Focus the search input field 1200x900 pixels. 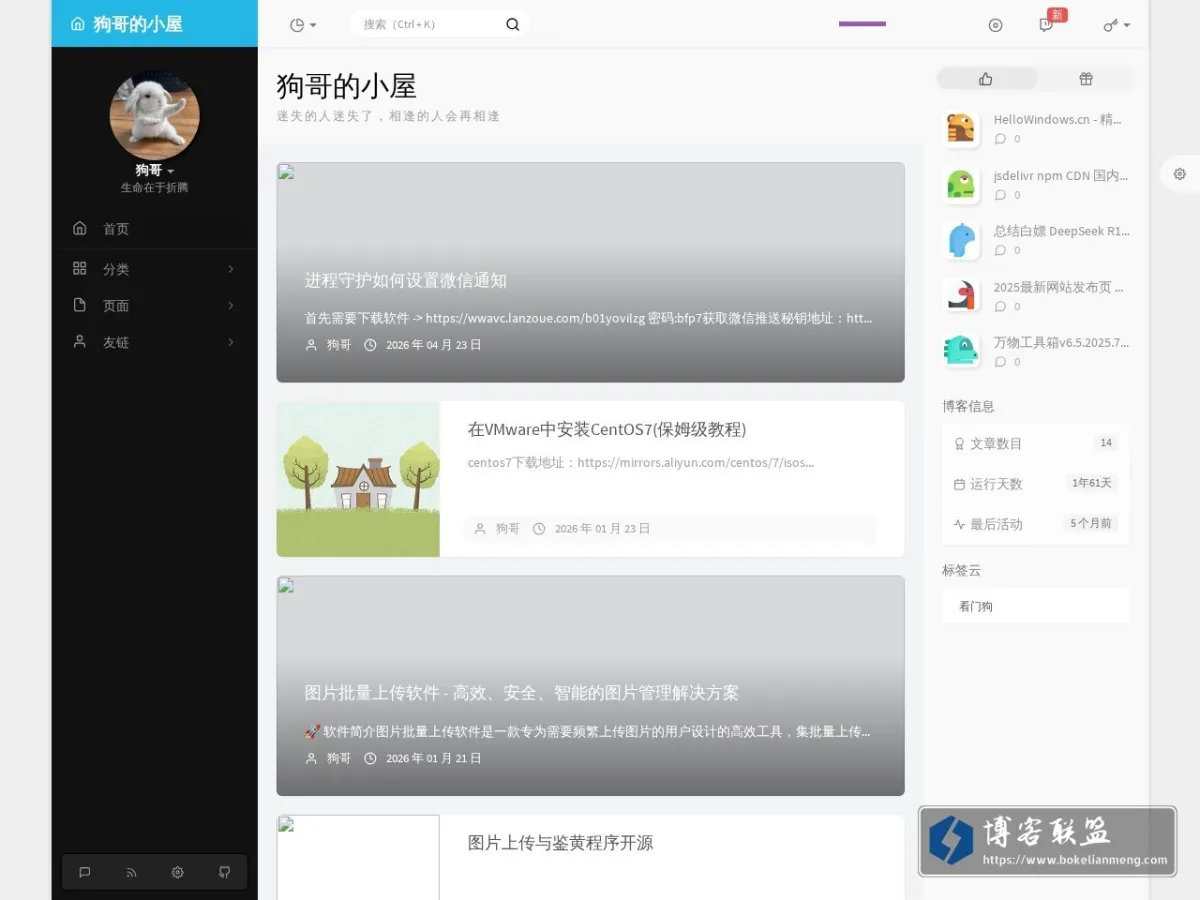point(430,24)
